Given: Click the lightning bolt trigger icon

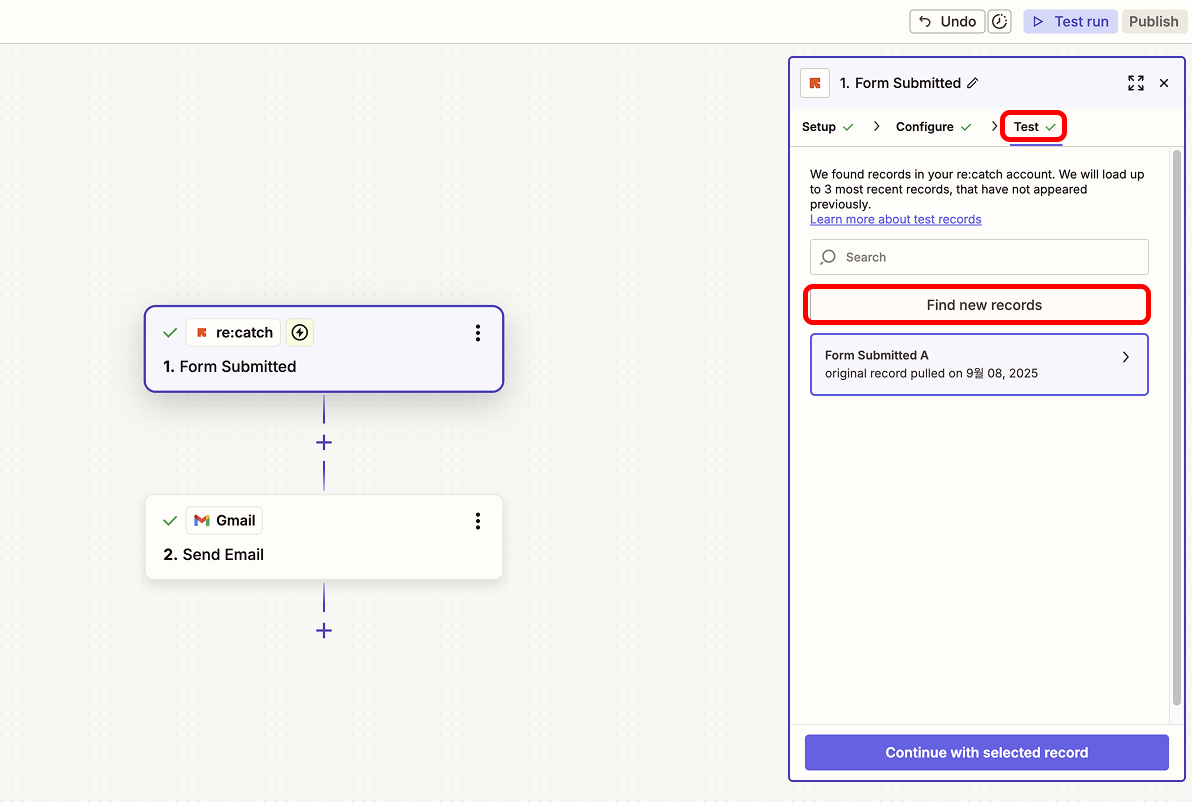Looking at the screenshot, I should click(x=300, y=333).
